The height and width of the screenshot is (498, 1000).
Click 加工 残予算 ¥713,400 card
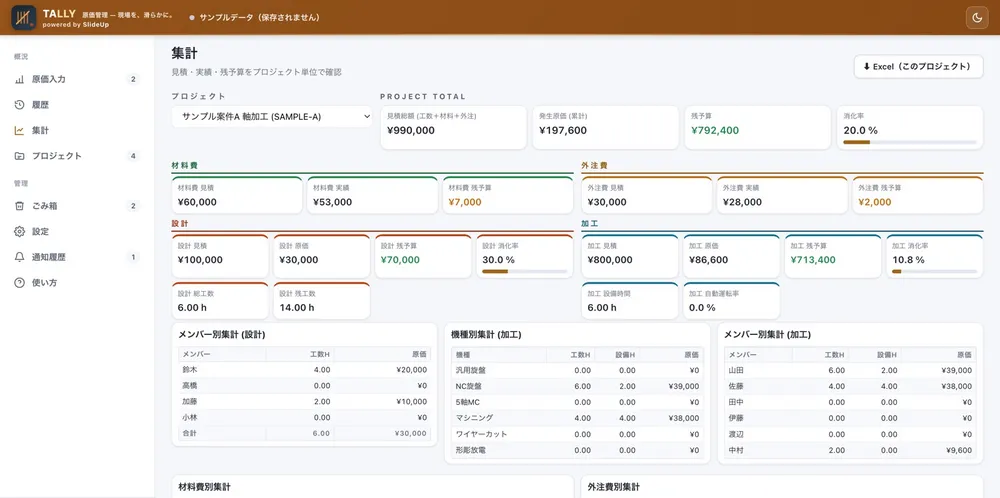pyautogui.click(x=833, y=256)
